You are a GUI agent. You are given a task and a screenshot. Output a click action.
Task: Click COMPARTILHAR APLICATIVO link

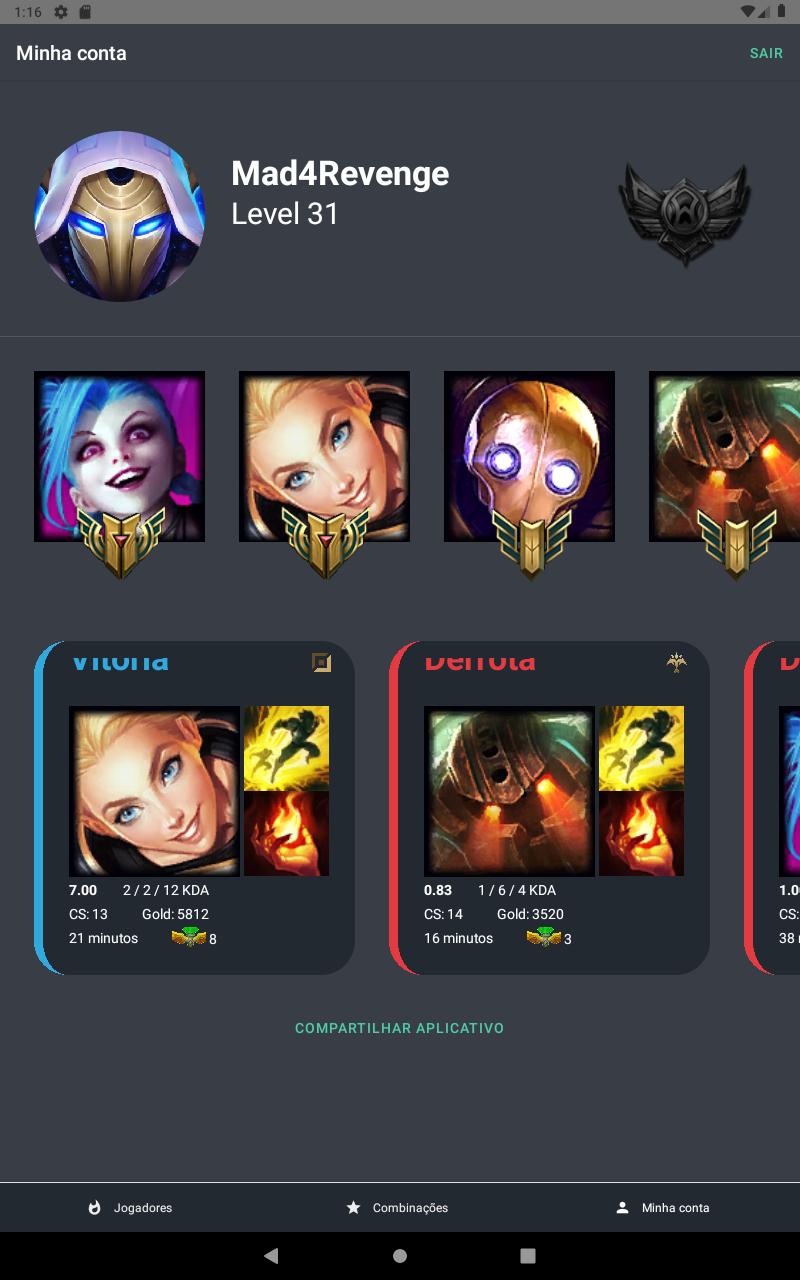tap(400, 1028)
